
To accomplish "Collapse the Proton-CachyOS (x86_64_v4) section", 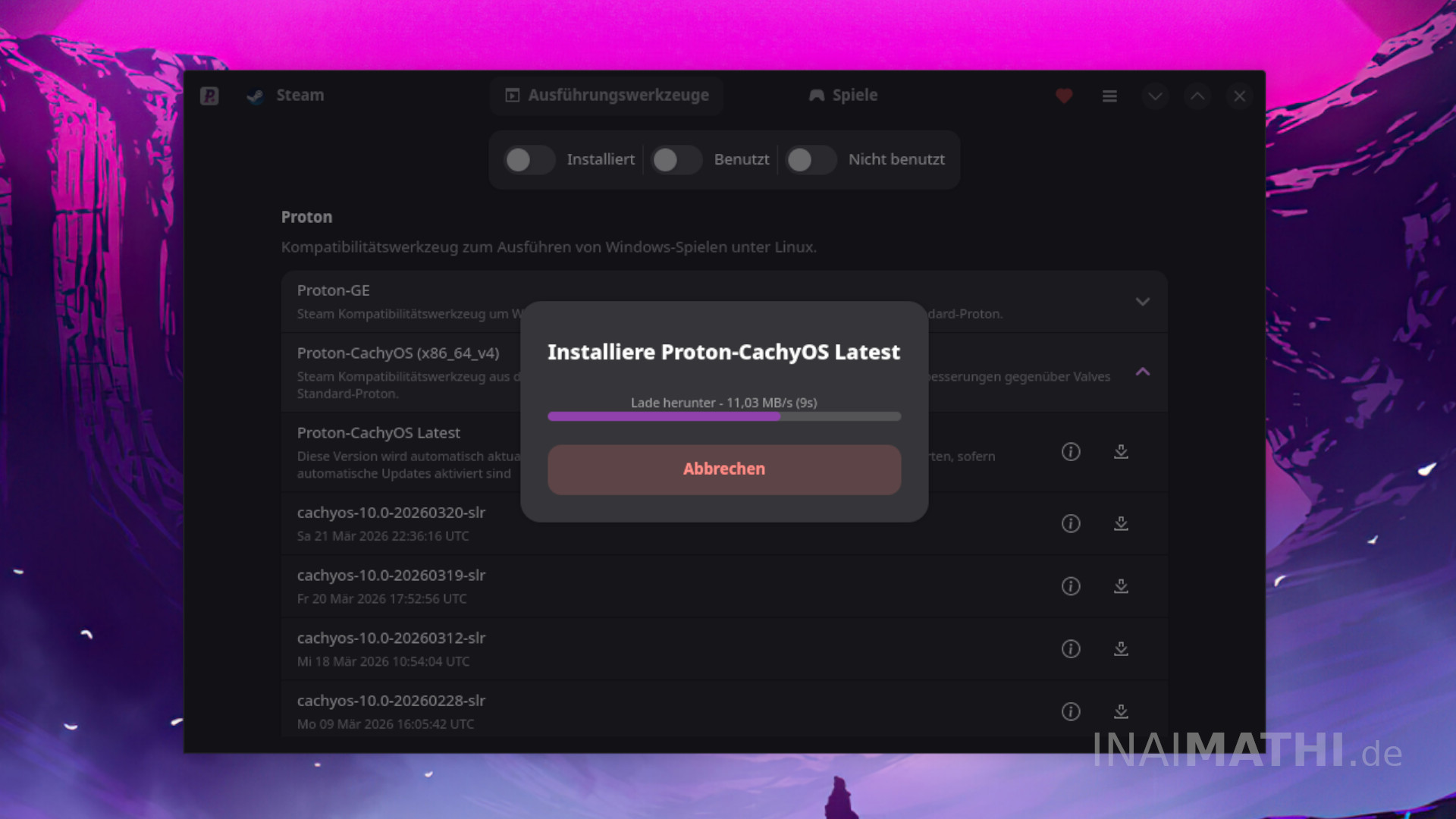I will coord(1142,372).
